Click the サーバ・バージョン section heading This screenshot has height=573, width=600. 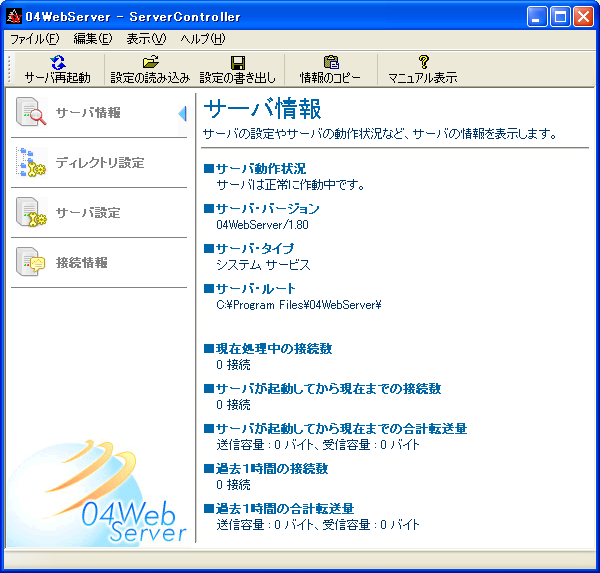tap(262, 209)
